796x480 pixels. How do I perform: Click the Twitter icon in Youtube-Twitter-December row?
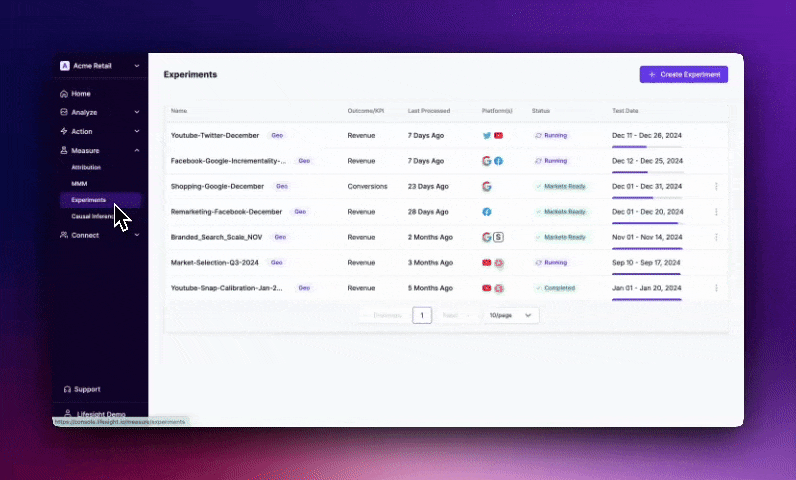coord(486,135)
